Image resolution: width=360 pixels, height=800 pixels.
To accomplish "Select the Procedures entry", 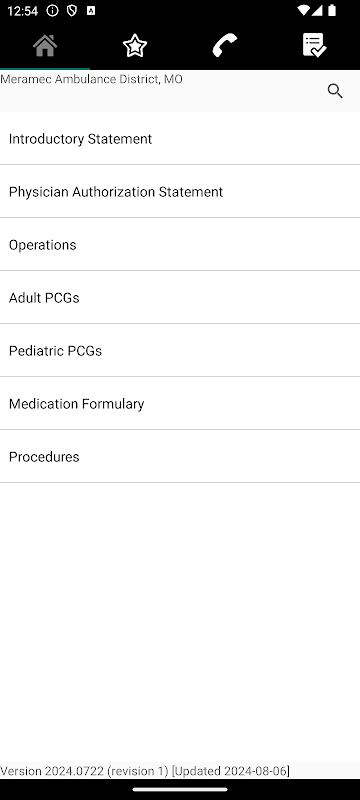I will (x=180, y=457).
